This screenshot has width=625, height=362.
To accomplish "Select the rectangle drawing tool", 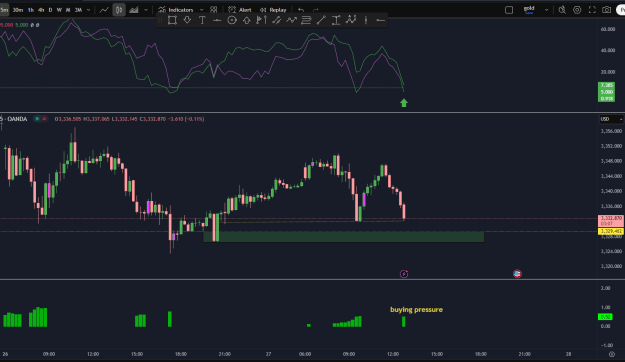I will click(x=172, y=20).
